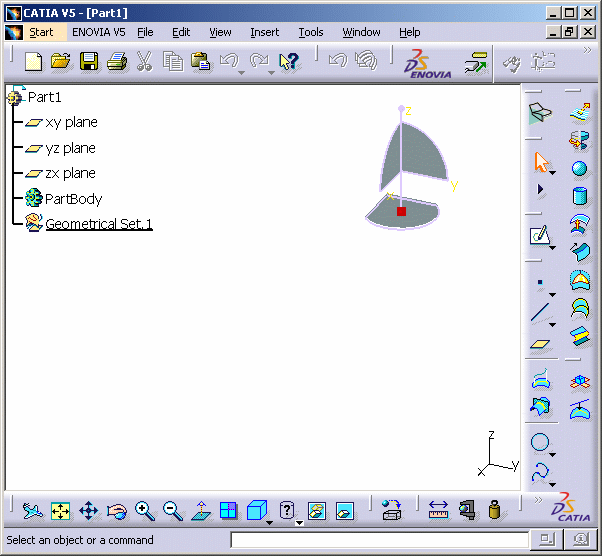Activate the Fit All In view tool
The width and height of the screenshot is (602, 556).
(x=60, y=511)
